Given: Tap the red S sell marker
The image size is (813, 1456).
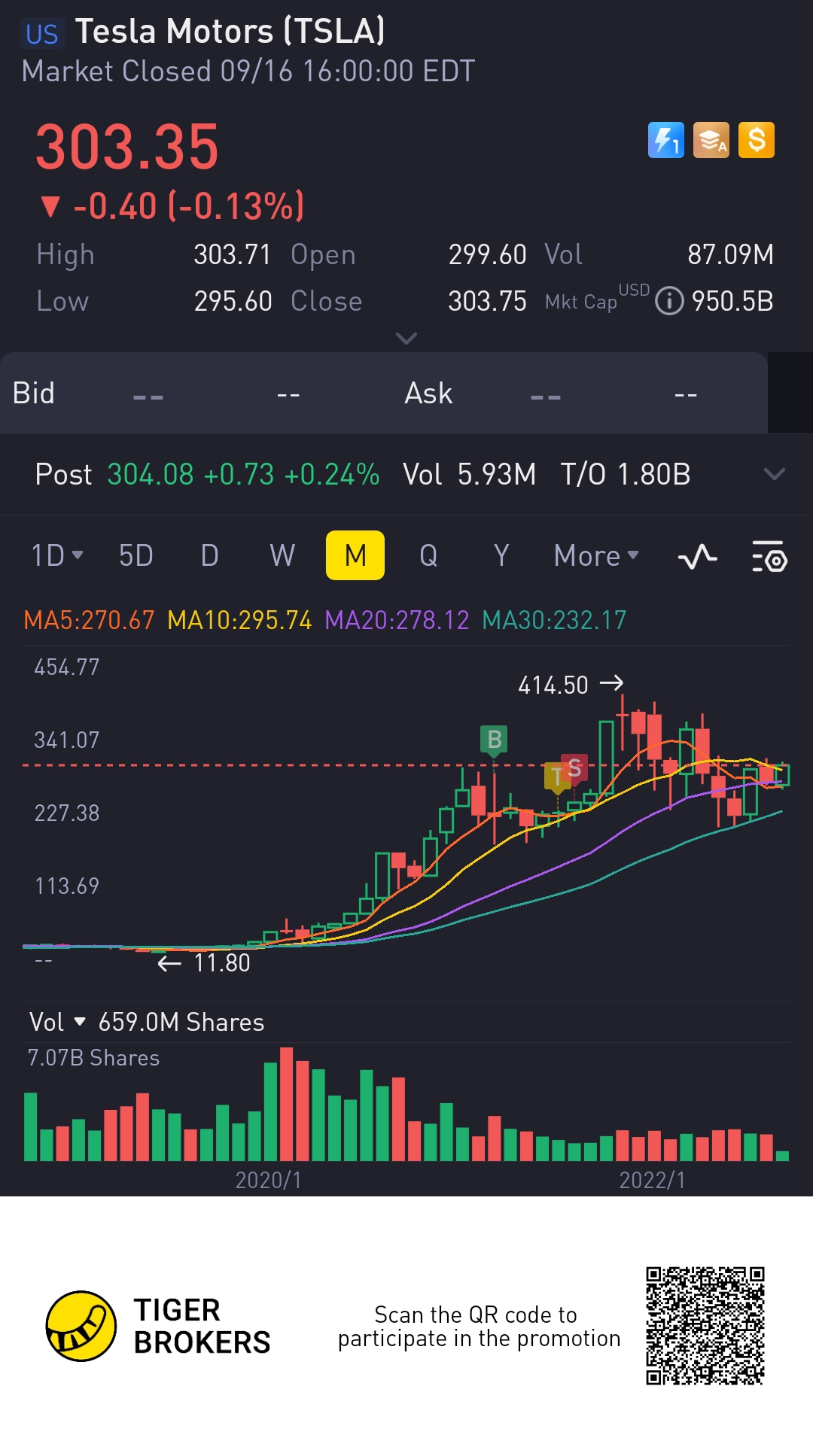Looking at the screenshot, I should point(575,768).
